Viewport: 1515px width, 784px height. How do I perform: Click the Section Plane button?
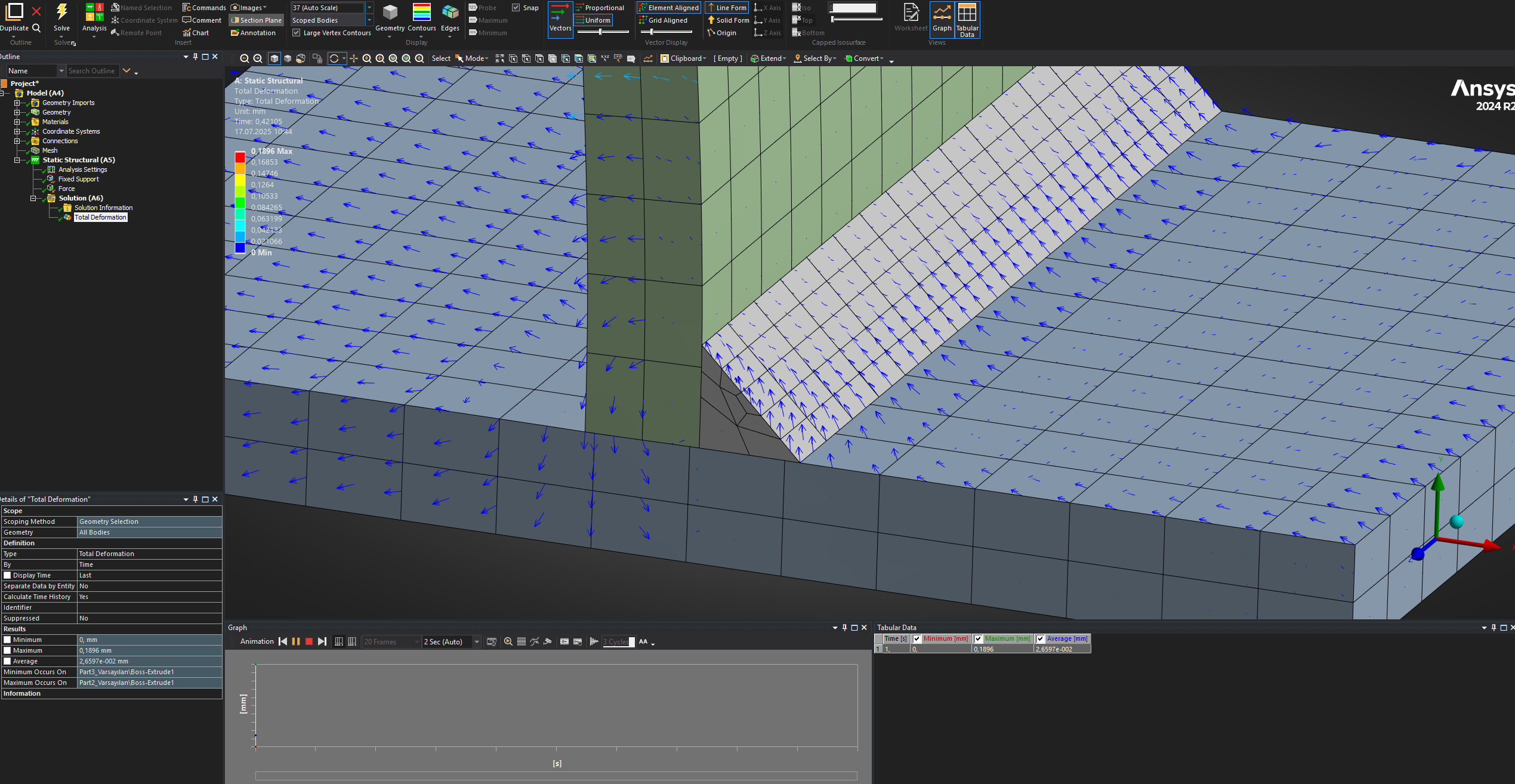[x=257, y=20]
